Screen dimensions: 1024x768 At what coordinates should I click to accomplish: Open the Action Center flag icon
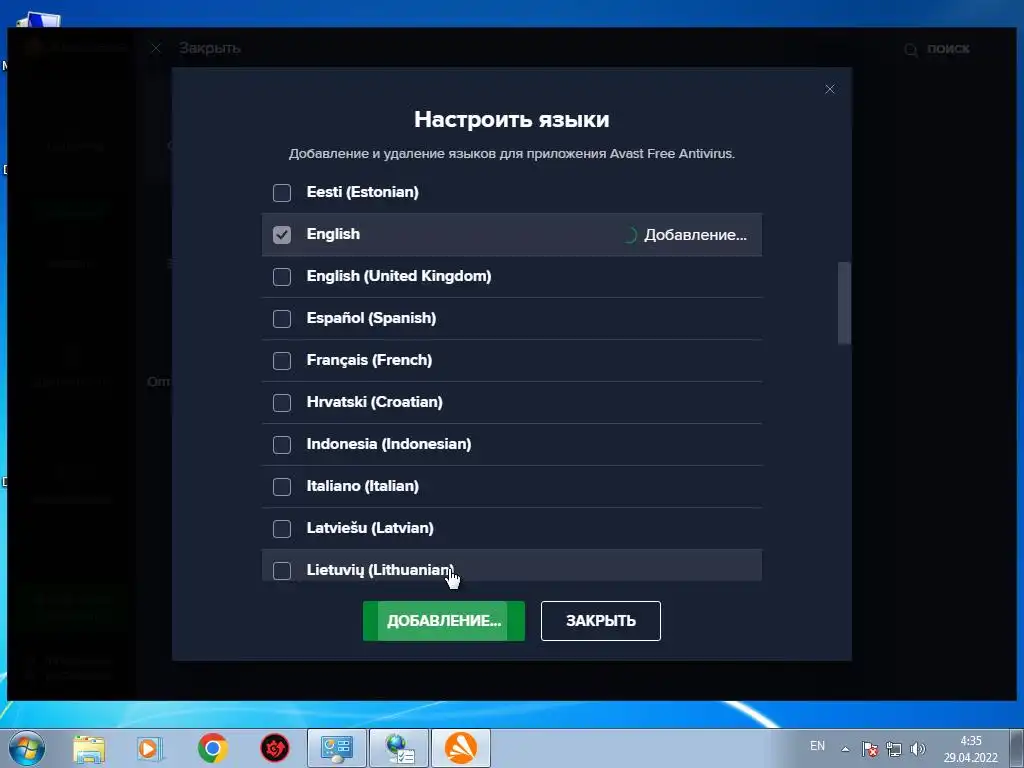pos(869,749)
